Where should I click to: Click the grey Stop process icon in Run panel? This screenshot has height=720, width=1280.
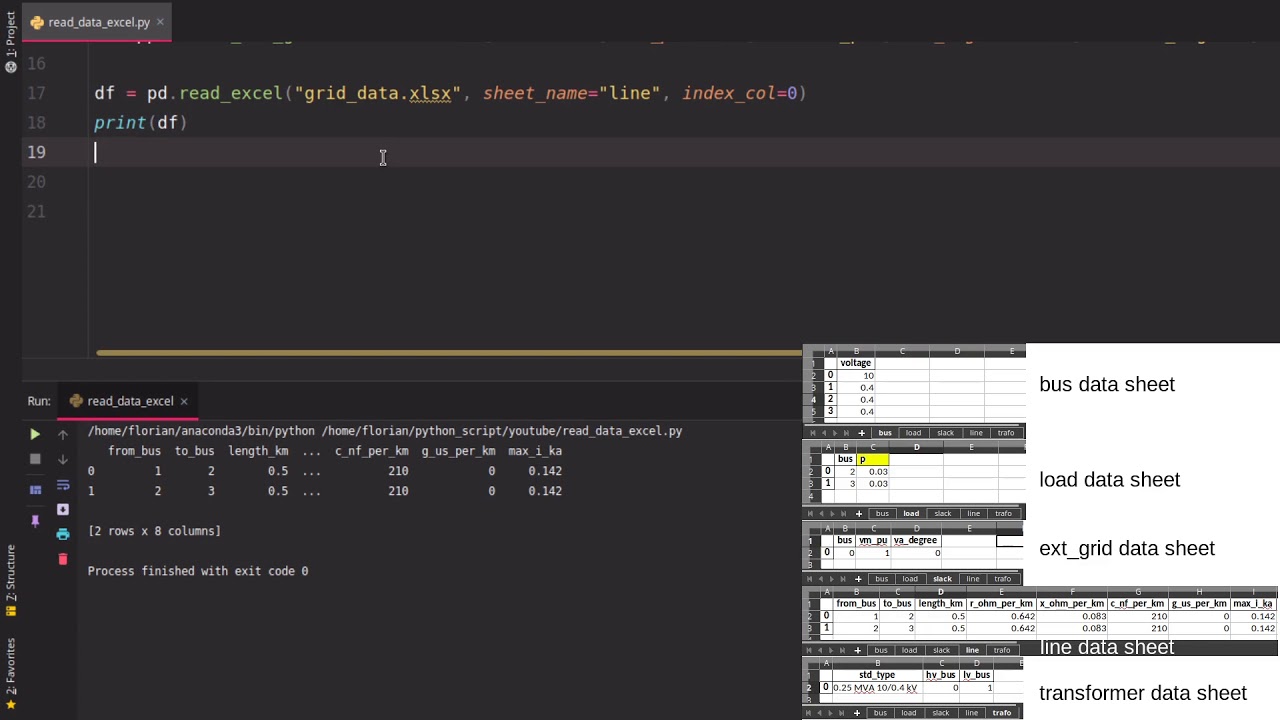tap(35, 459)
